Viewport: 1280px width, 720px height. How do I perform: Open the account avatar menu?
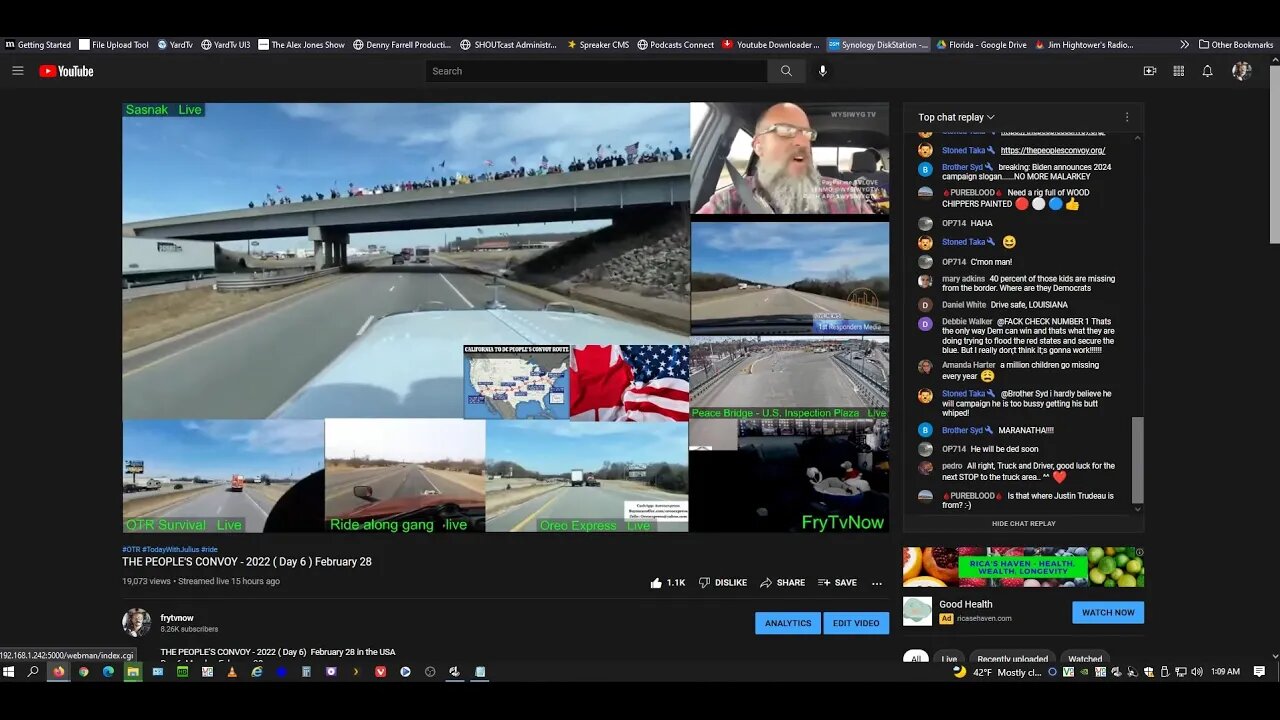click(1241, 71)
